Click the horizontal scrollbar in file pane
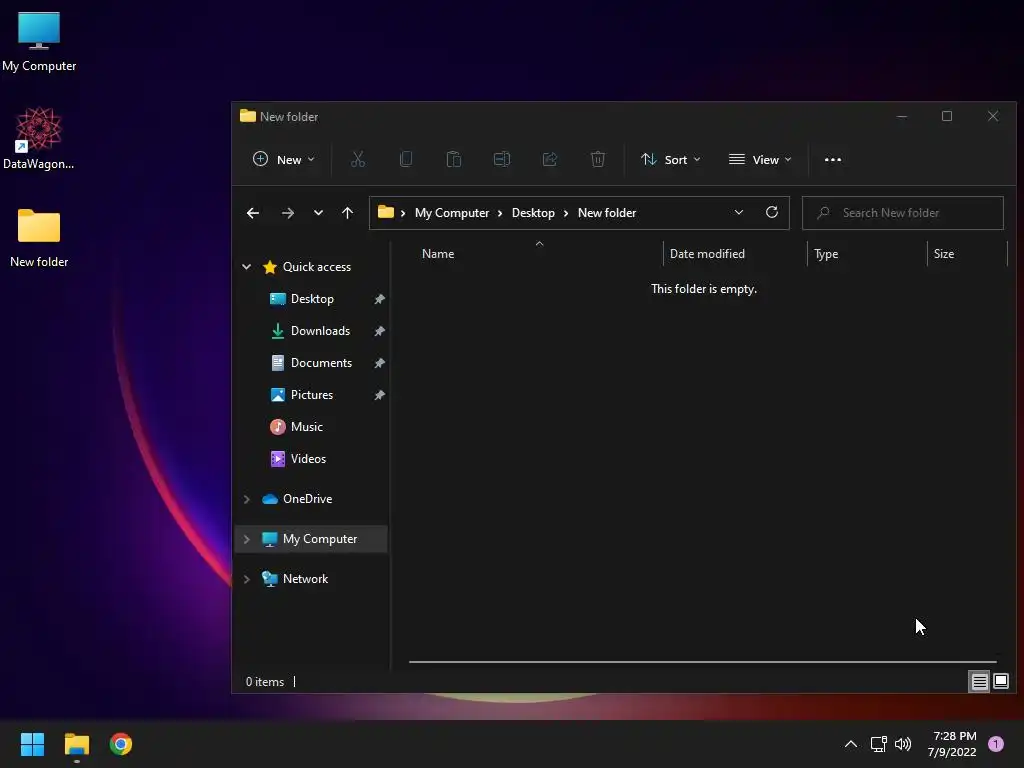This screenshot has height=768, width=1024. tap(703, 662)
